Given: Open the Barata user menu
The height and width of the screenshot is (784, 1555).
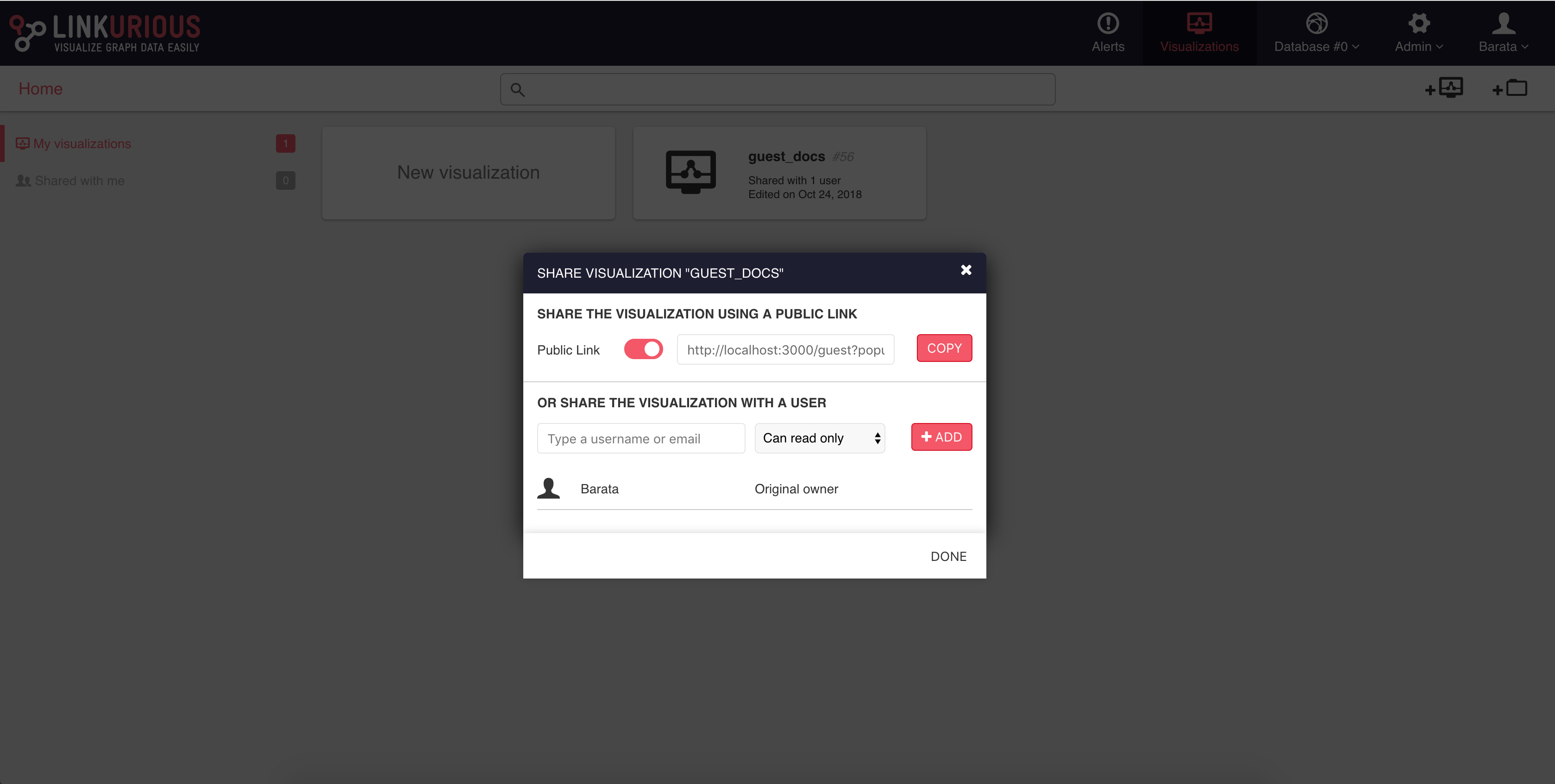Looking at the screenshot, I should click(x=1503, y=33).
